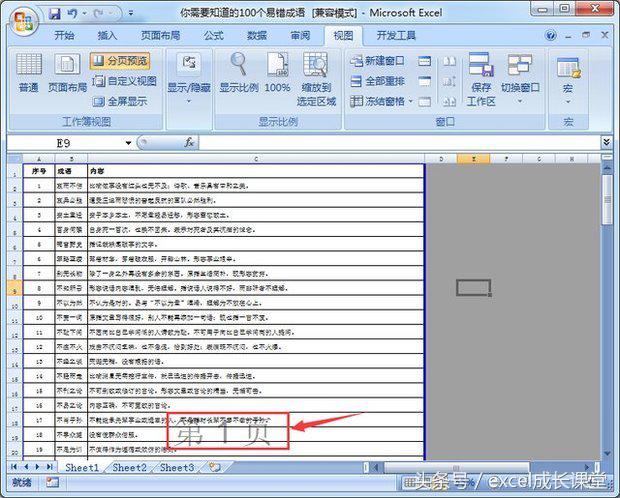Switch to Sheet3 tab
Viewport: 620px width, 498px height.
click(x=177, y=468)
